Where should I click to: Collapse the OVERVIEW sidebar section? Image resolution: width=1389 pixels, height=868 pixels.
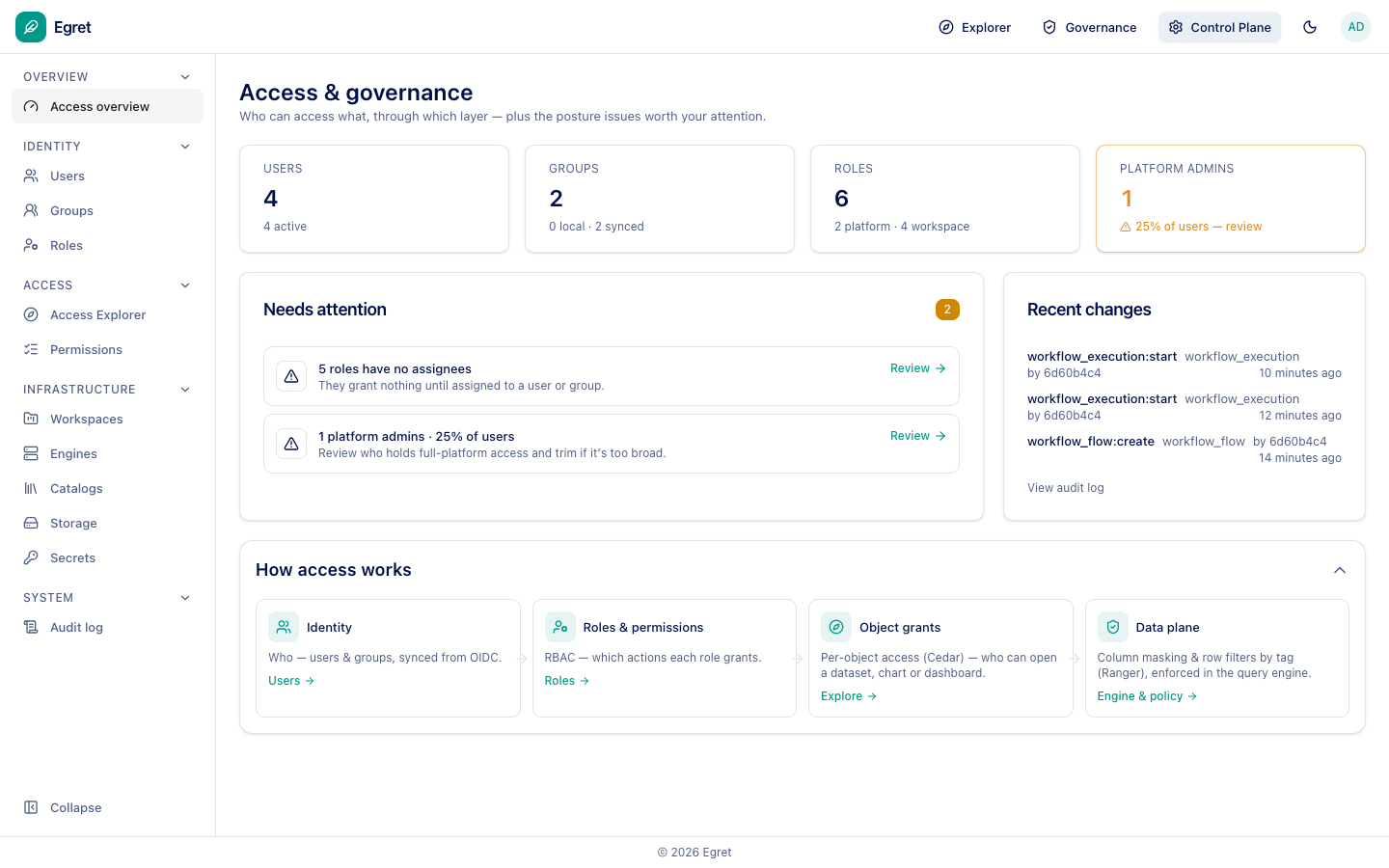tap(185, 77)
